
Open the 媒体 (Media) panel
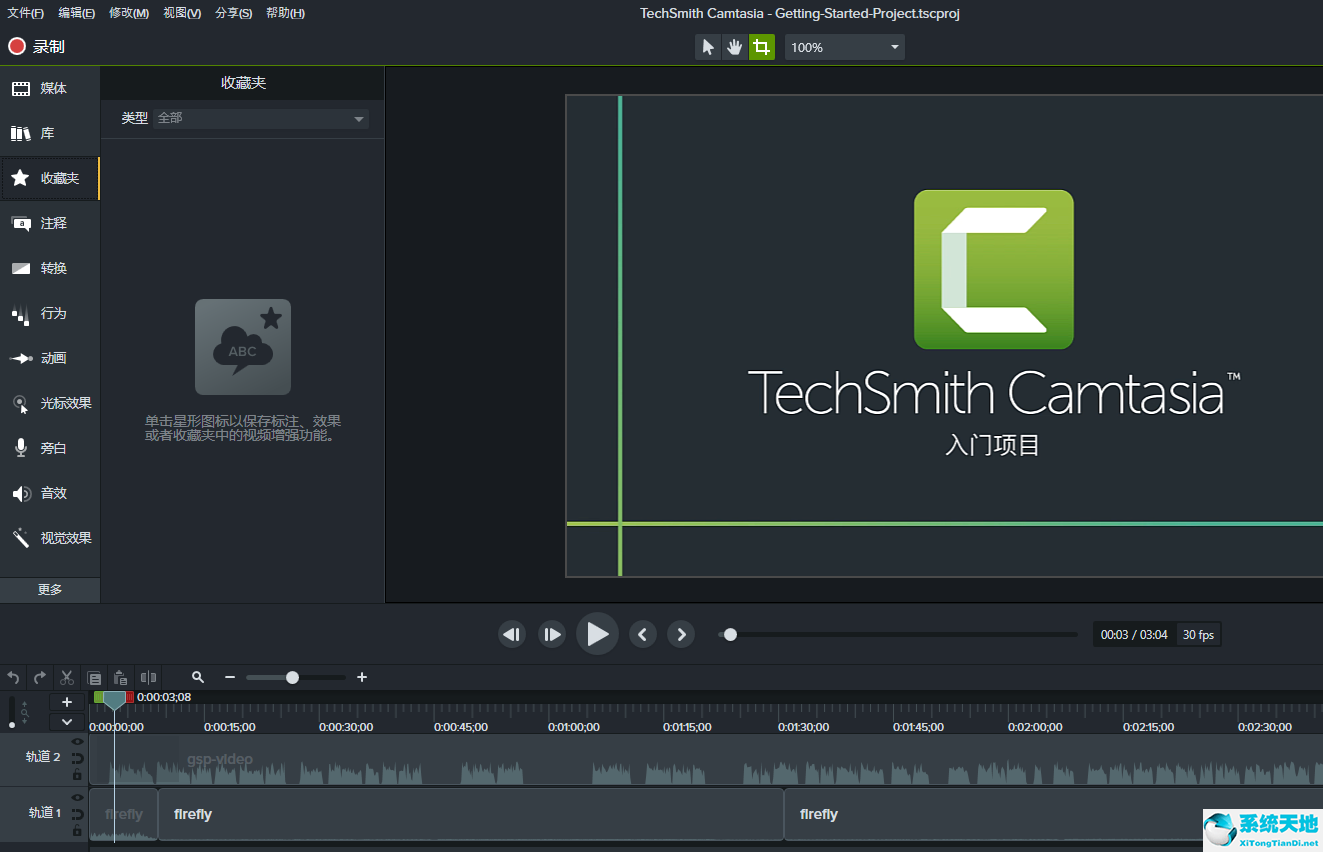click(x=50, y=89)
